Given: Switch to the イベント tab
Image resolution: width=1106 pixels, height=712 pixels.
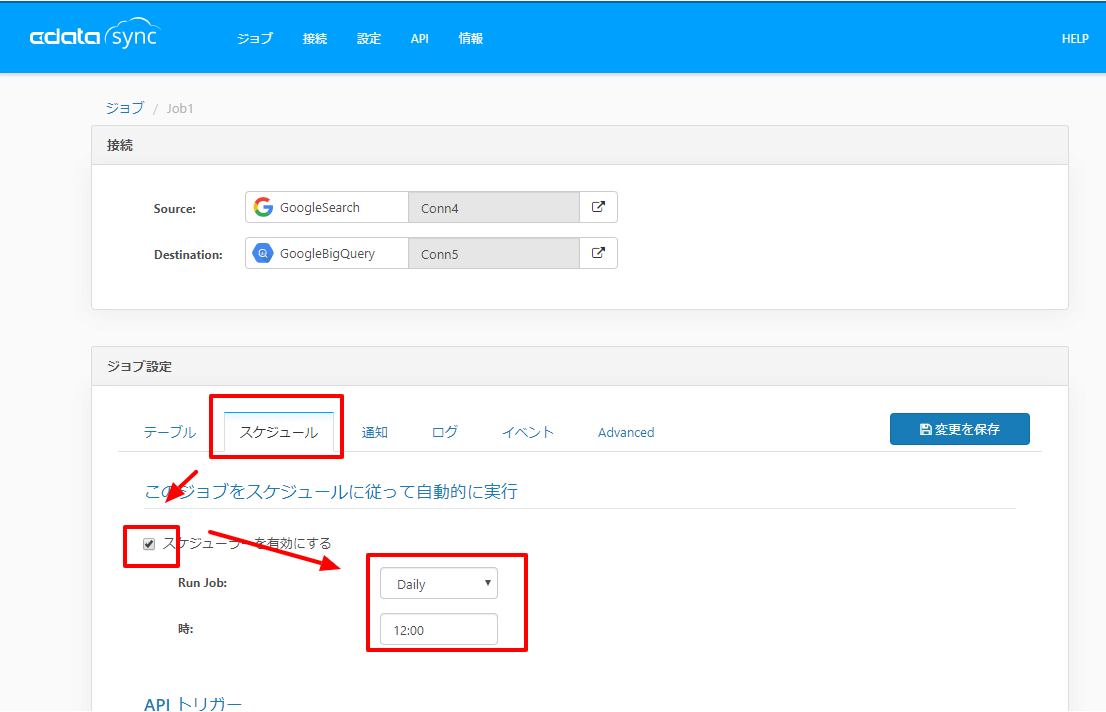Looking at the screenshot, I should (528, 433).
